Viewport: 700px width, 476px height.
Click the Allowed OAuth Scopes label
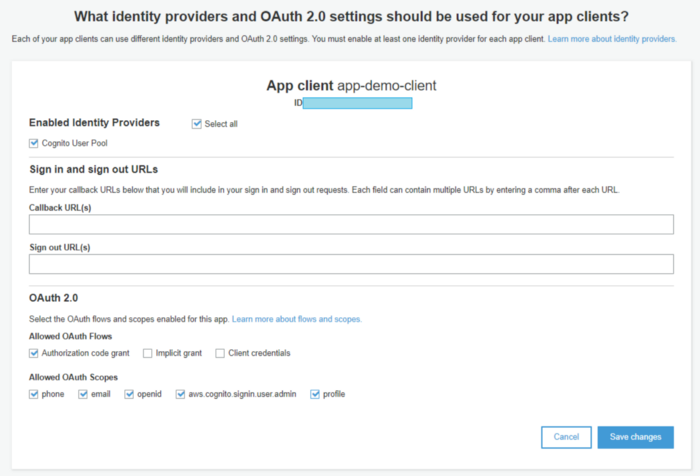coord(74,377)
